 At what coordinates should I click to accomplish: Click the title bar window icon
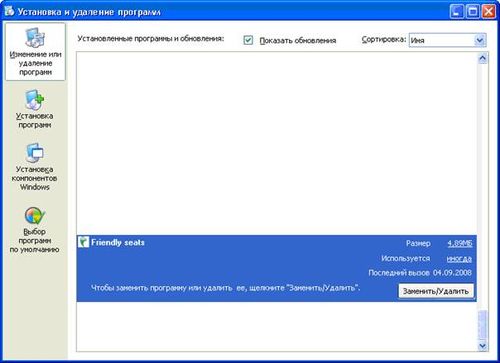(9, 11)
